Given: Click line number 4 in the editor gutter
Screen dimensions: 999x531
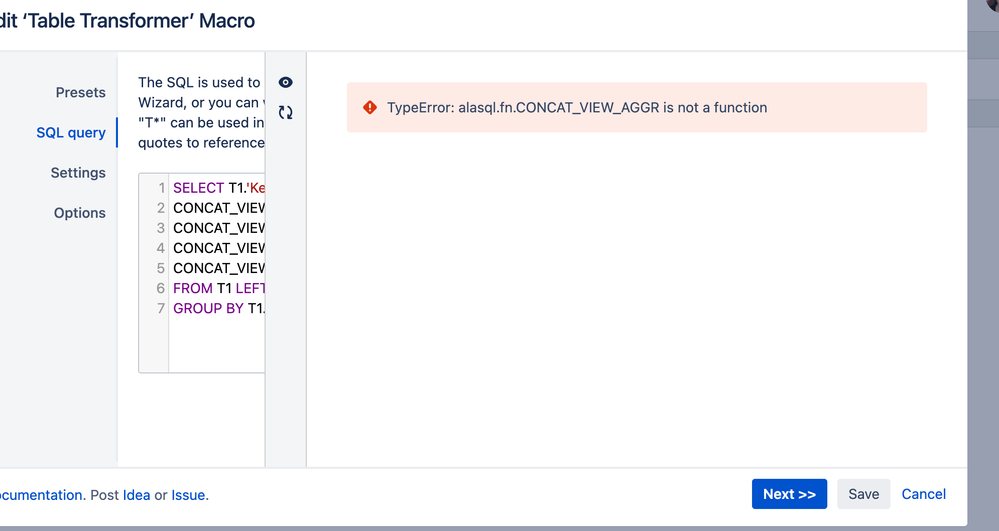Looking at the screenshot, I should click(x=161, y=248).
